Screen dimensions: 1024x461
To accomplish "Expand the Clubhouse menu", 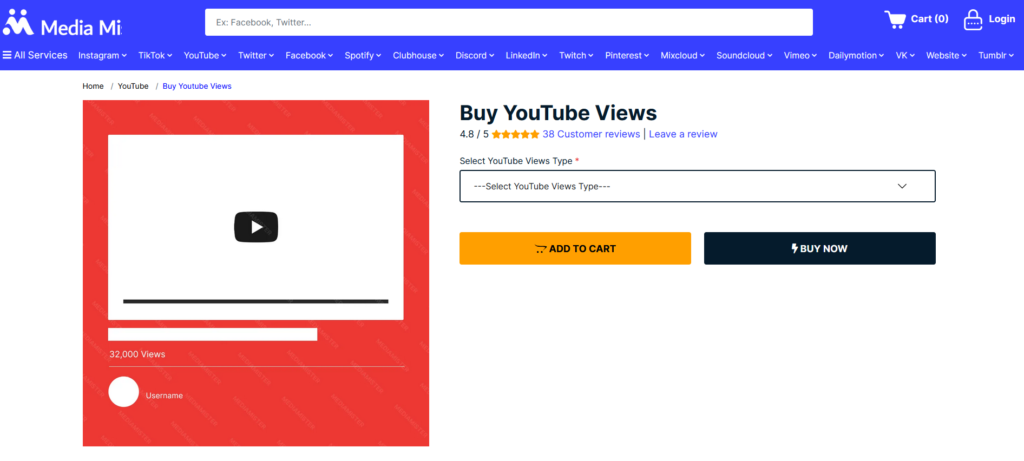I will (x=419, y=56).
